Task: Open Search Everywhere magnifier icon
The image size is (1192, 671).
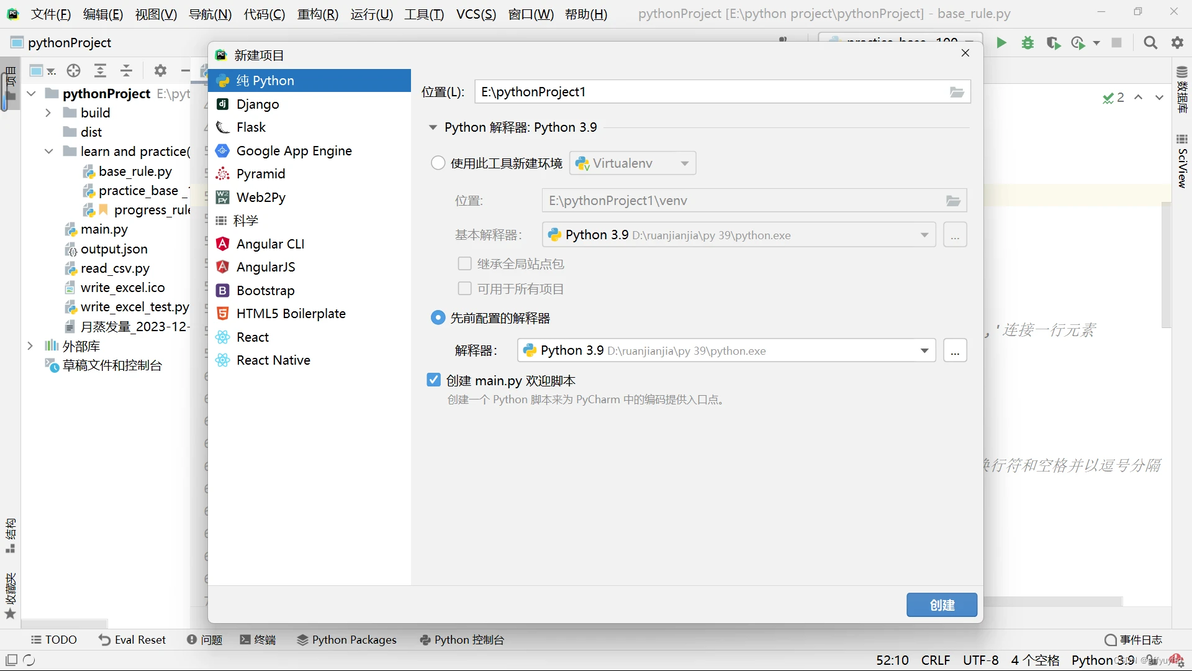Action: coord(1150,43)
